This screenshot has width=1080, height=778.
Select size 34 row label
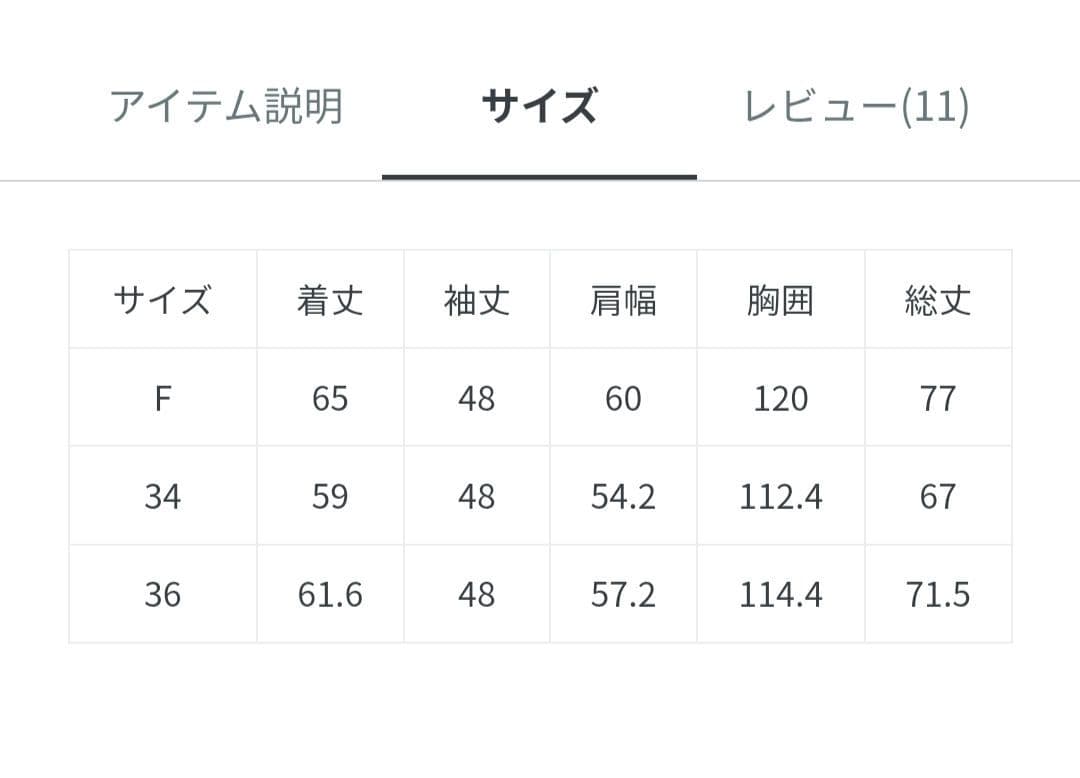tap(164, 496)
